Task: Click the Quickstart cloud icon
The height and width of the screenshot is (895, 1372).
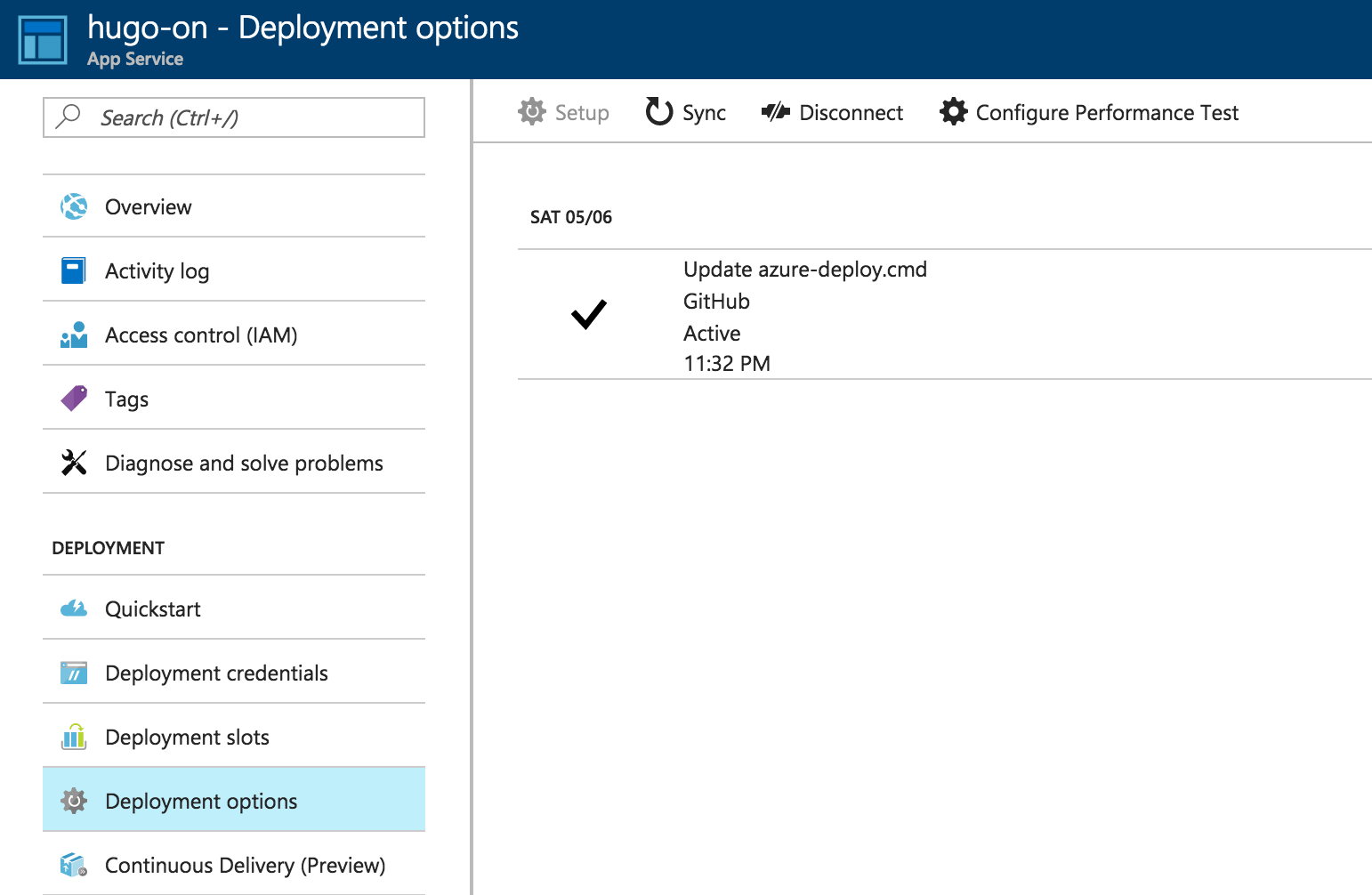Action: click(x=74, y=609)
